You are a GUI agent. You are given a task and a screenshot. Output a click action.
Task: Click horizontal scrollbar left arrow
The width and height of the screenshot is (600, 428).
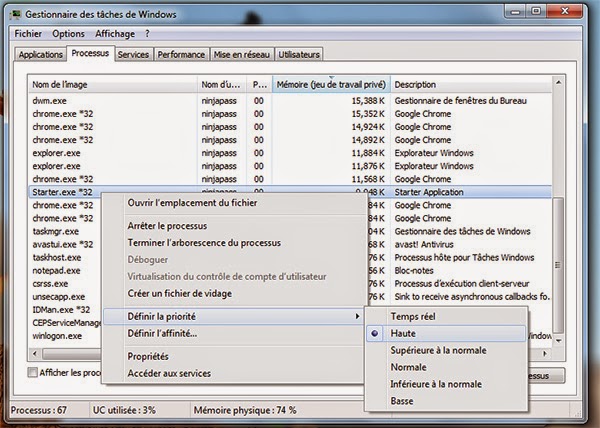[35, 354]
